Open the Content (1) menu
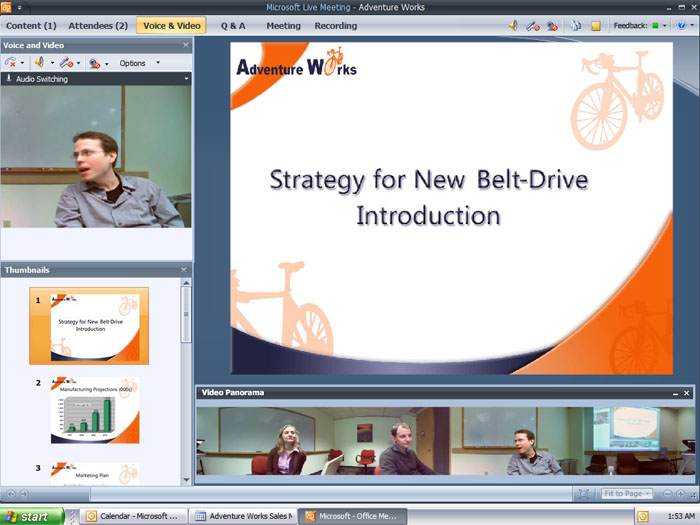This screenshot has height=525, width=700. [31, 26]
